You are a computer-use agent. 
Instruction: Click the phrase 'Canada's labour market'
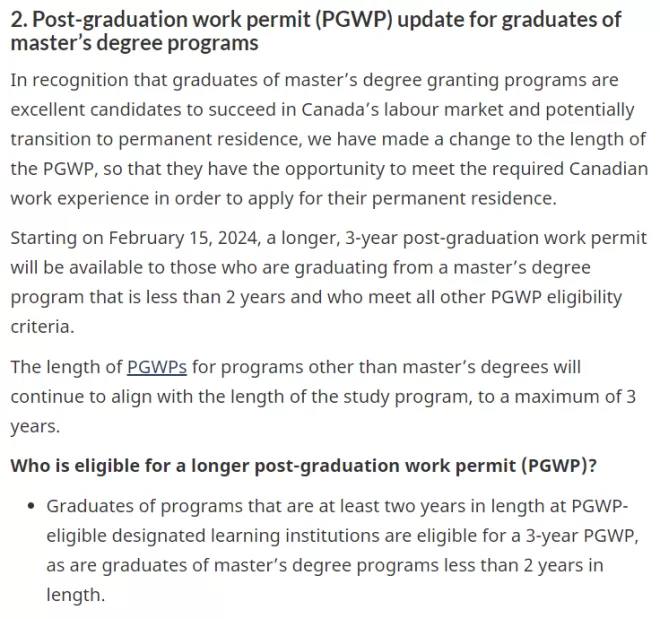tap(402, 110)
